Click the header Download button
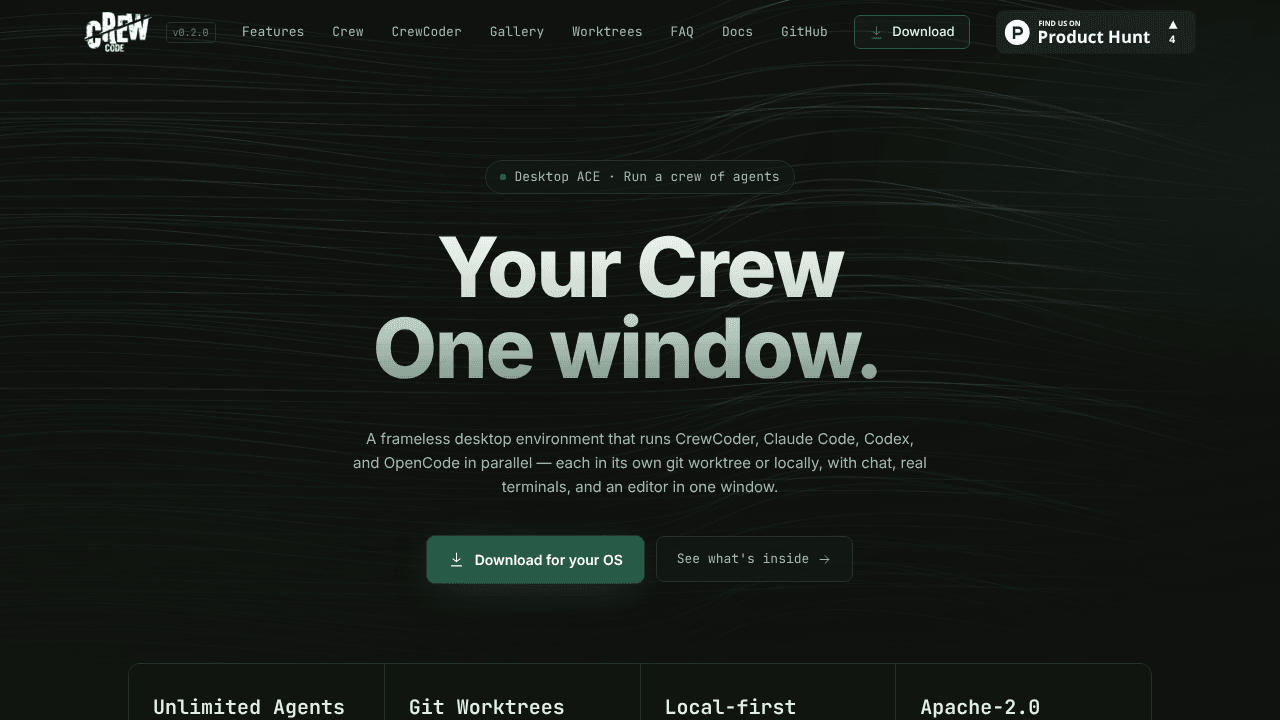The width and height of the screenshot is (1280, 720). coord(912,32)
